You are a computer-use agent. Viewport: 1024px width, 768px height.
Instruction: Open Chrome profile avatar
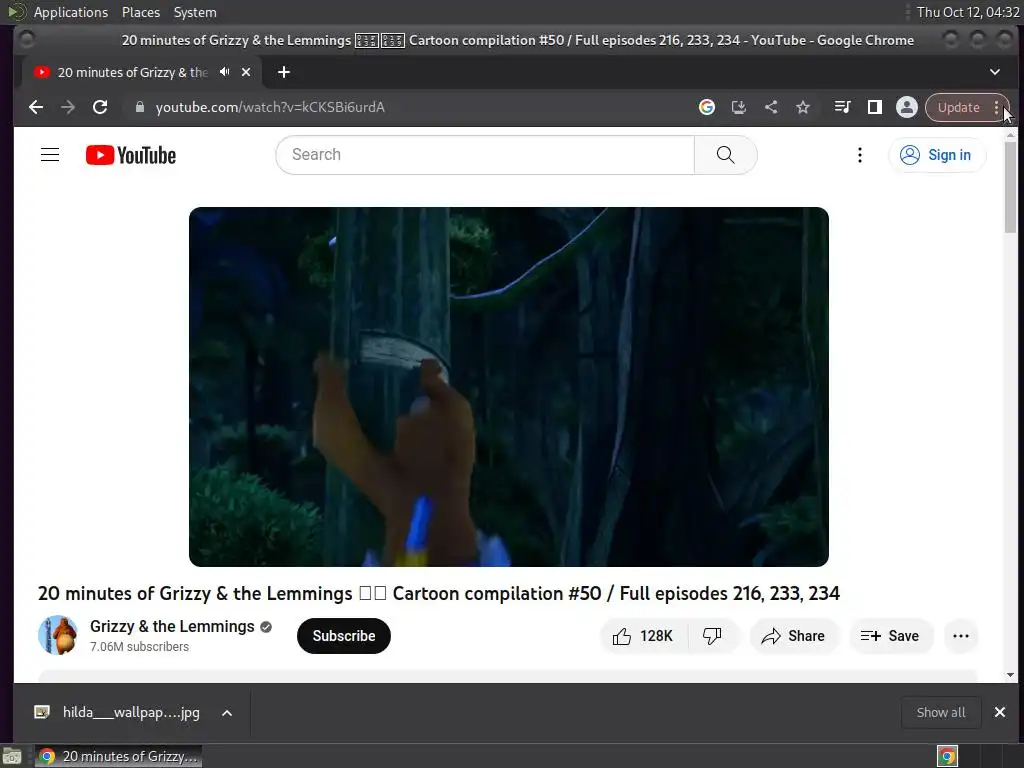tap(906, 107)
